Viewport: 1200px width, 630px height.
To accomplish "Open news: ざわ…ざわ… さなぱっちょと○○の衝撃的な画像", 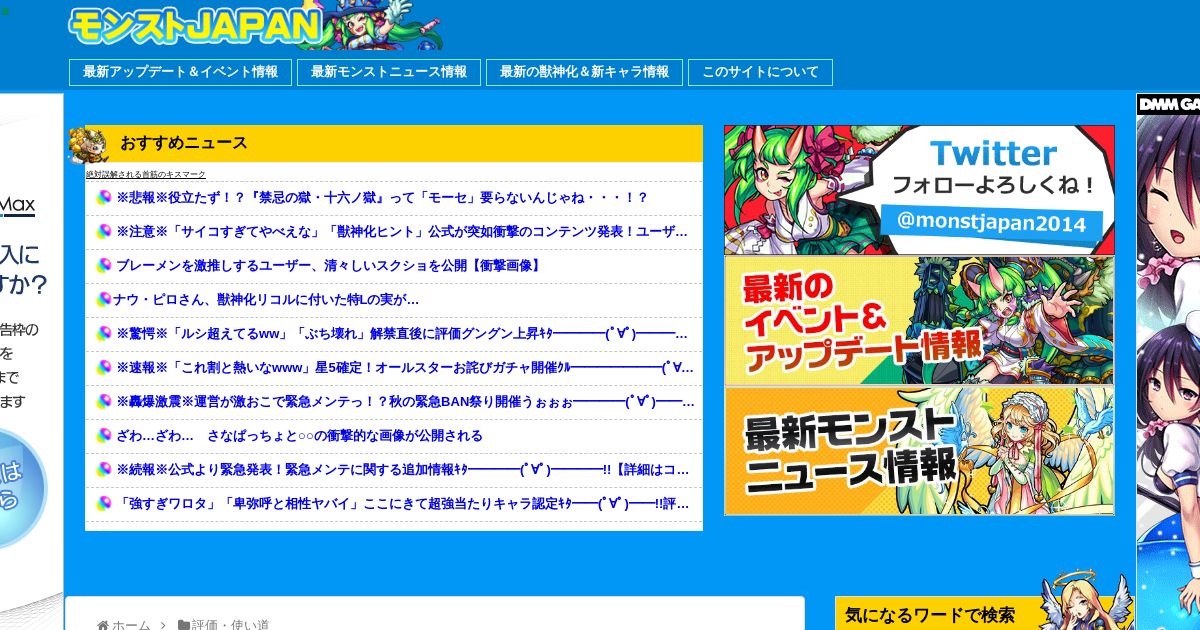I will [299, 436].
